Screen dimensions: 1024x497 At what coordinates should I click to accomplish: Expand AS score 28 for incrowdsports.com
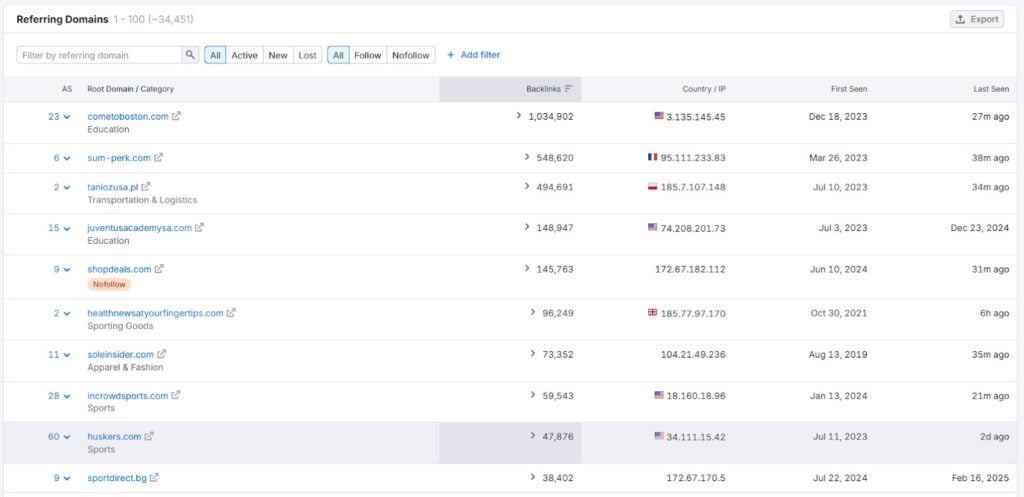click(x=59, y=395)
